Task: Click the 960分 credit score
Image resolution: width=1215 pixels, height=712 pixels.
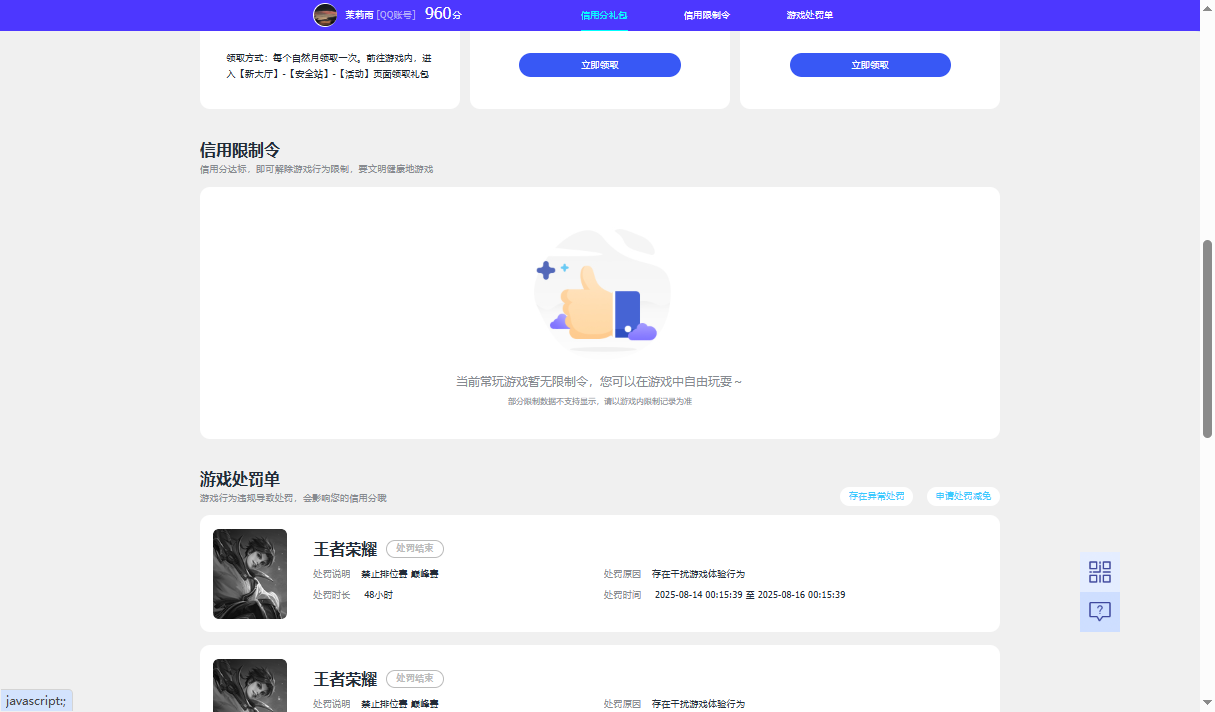Action: (443, 14)
